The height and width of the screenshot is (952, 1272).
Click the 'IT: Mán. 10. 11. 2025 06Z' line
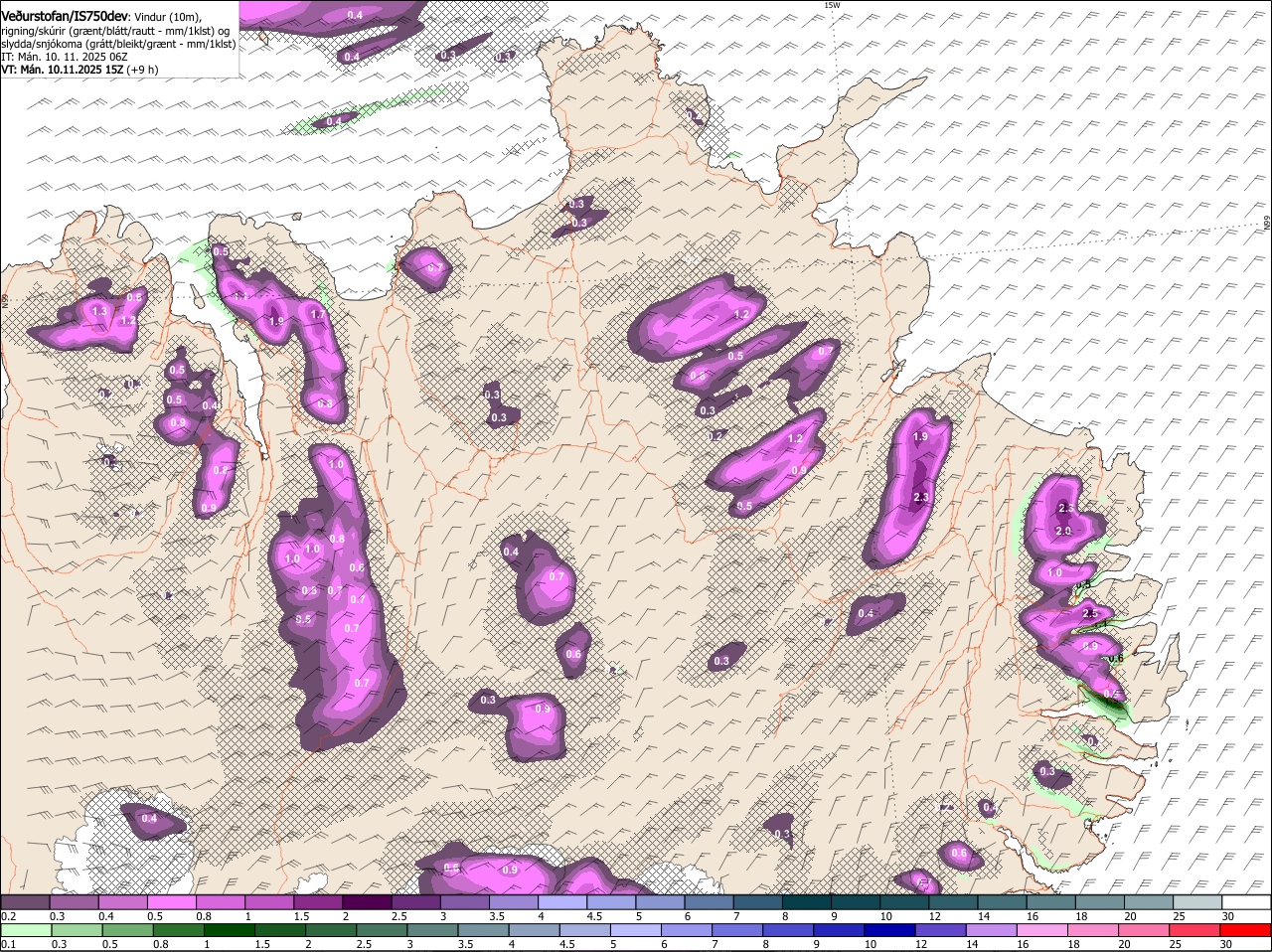[64, 57]
